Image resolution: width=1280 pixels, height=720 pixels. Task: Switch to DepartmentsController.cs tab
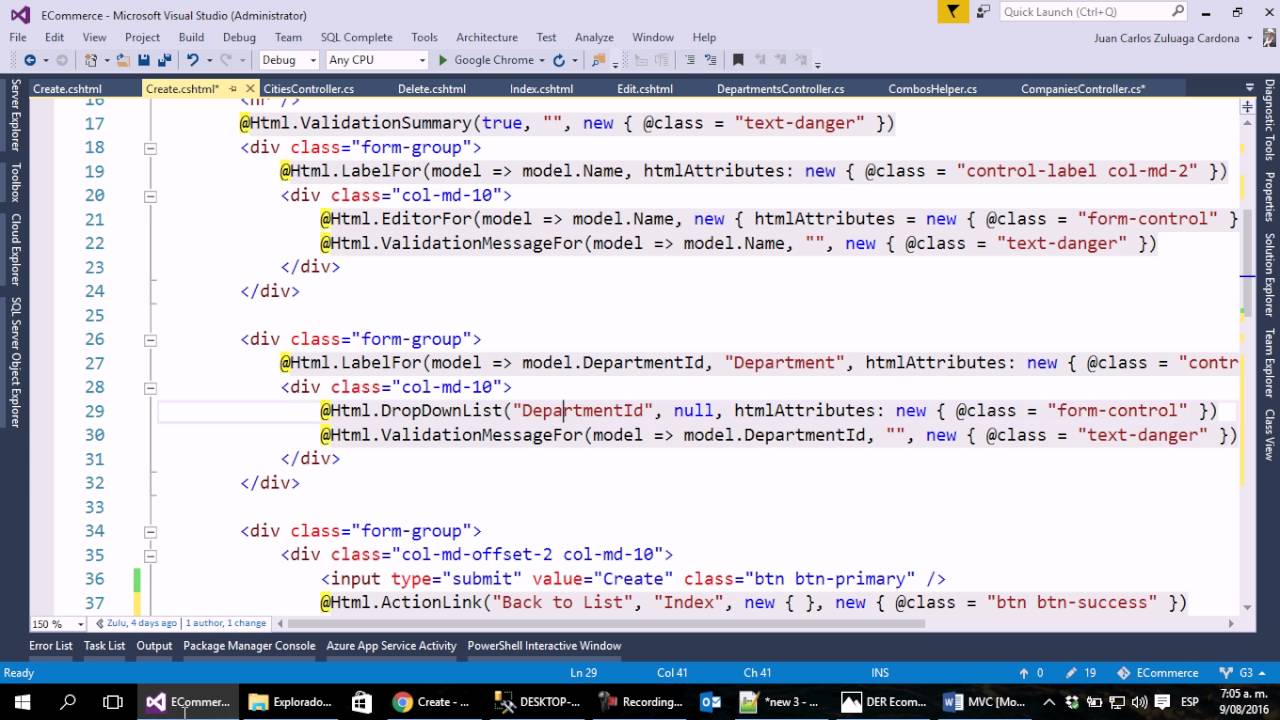[x=780, y=89]
